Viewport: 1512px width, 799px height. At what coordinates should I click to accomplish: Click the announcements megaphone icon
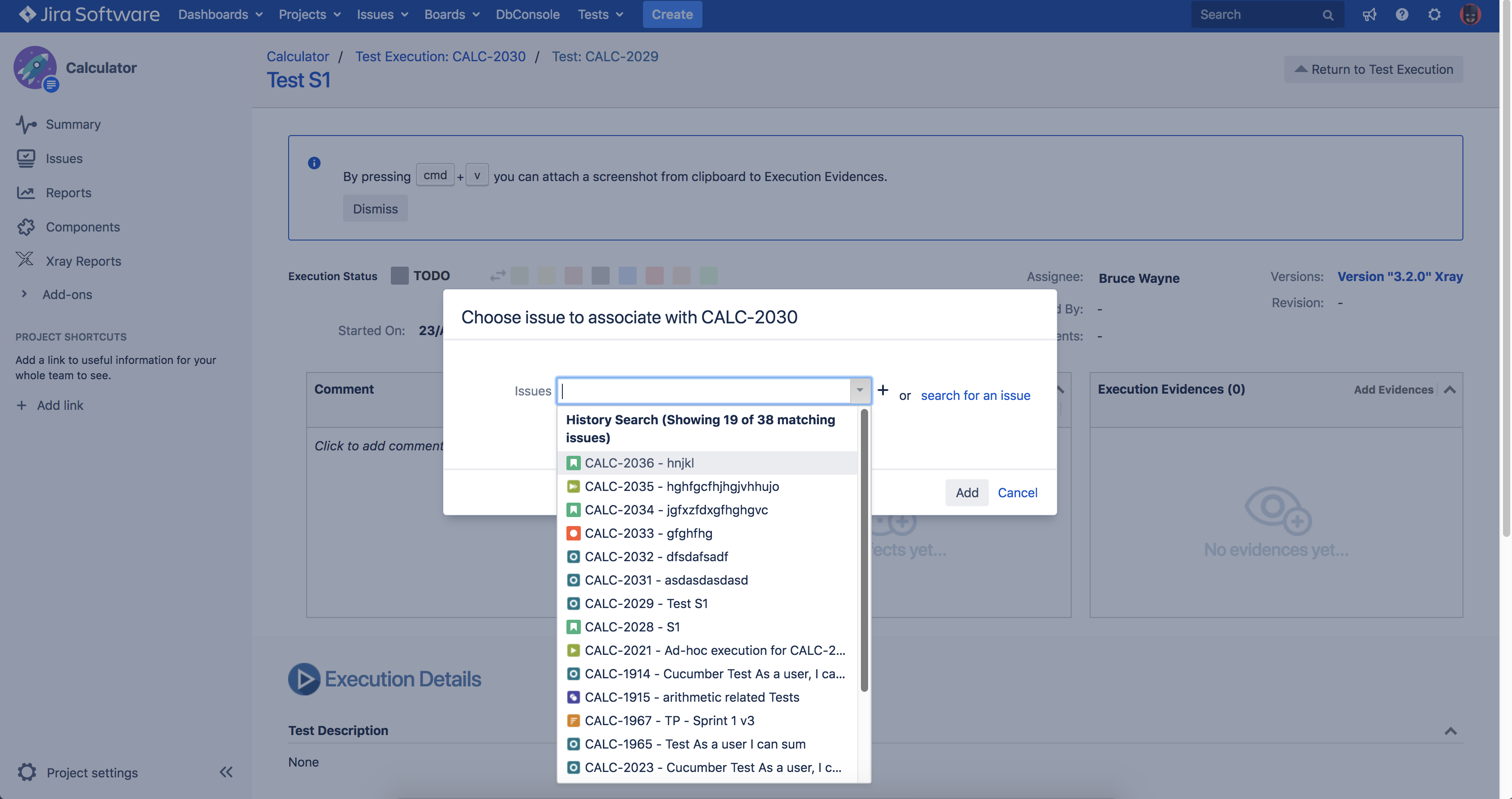[1370, 14]
